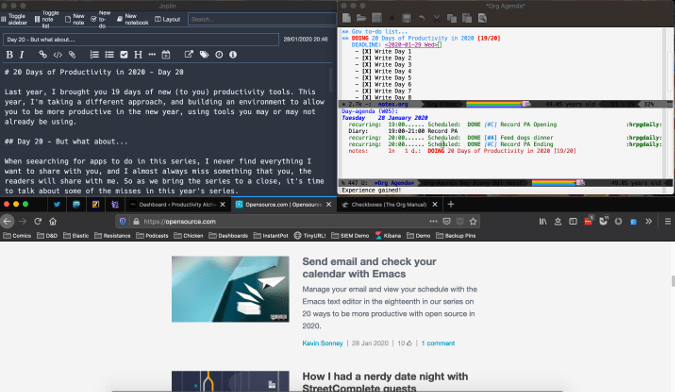Click Emacs undo toolbar icon
Screen dimensions: 675x392
[x=422, y=18]
